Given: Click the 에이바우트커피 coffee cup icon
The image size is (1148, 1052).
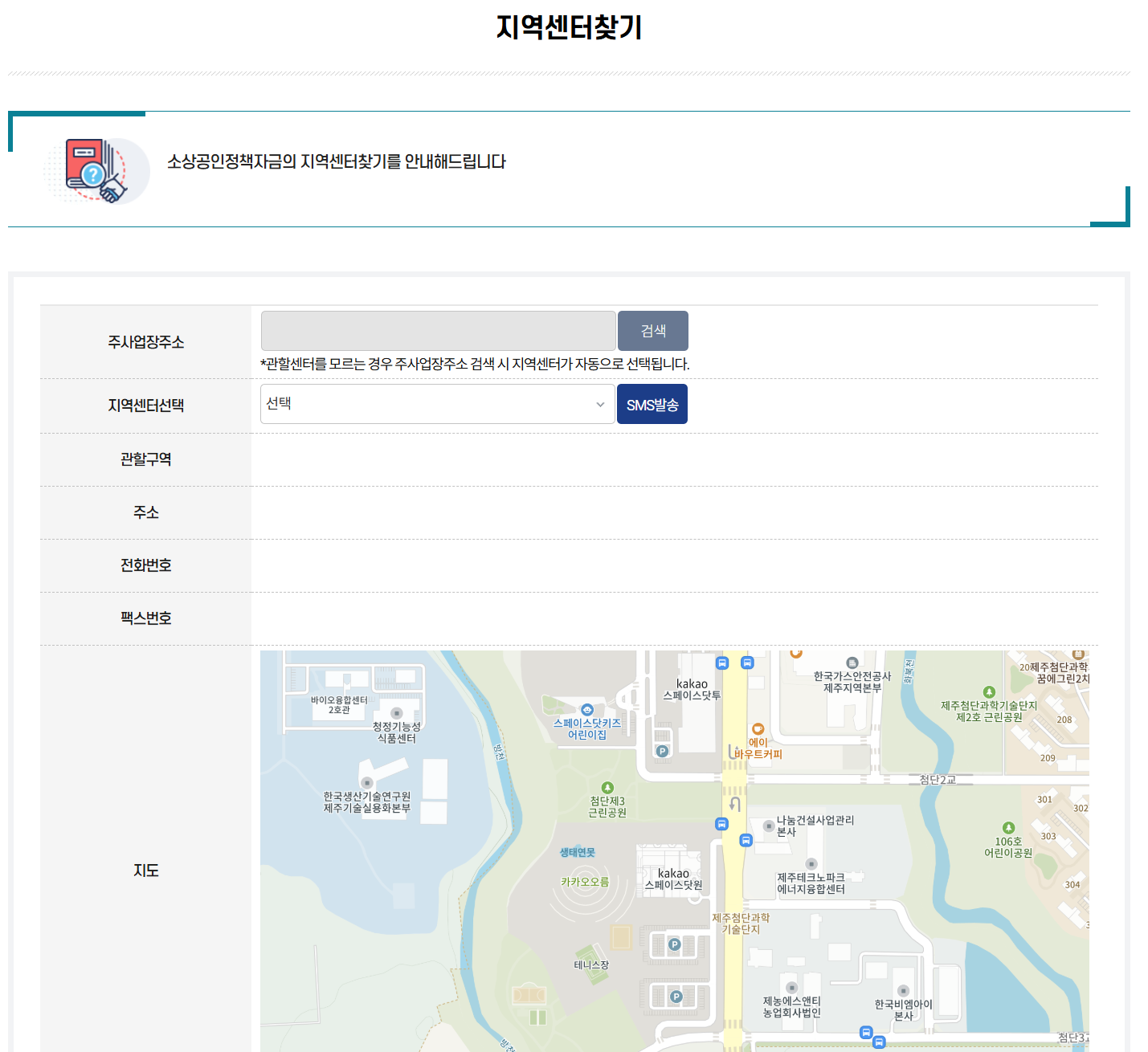Looking at the screenshot, I should (758, 729).
